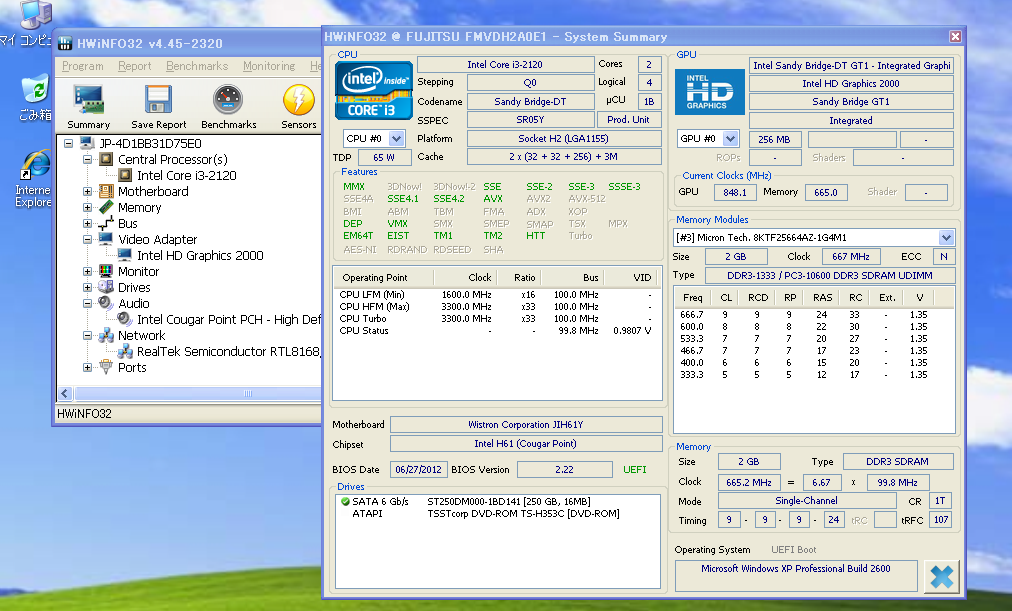The width and height of the screenshot is (1012, 611).
Task: Open the GPU #0 selector dropdown
Action: [730, 139]
